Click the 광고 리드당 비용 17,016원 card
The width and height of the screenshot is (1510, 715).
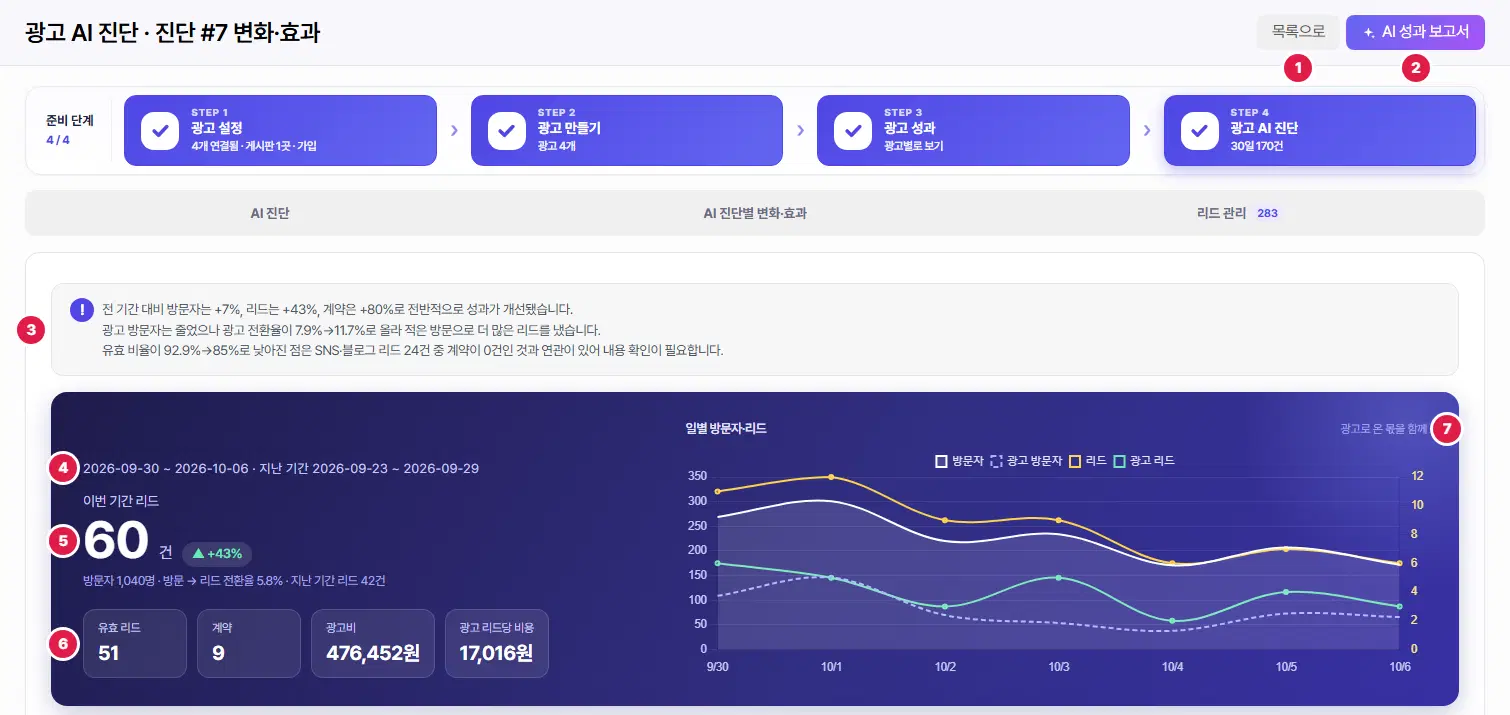497,643
